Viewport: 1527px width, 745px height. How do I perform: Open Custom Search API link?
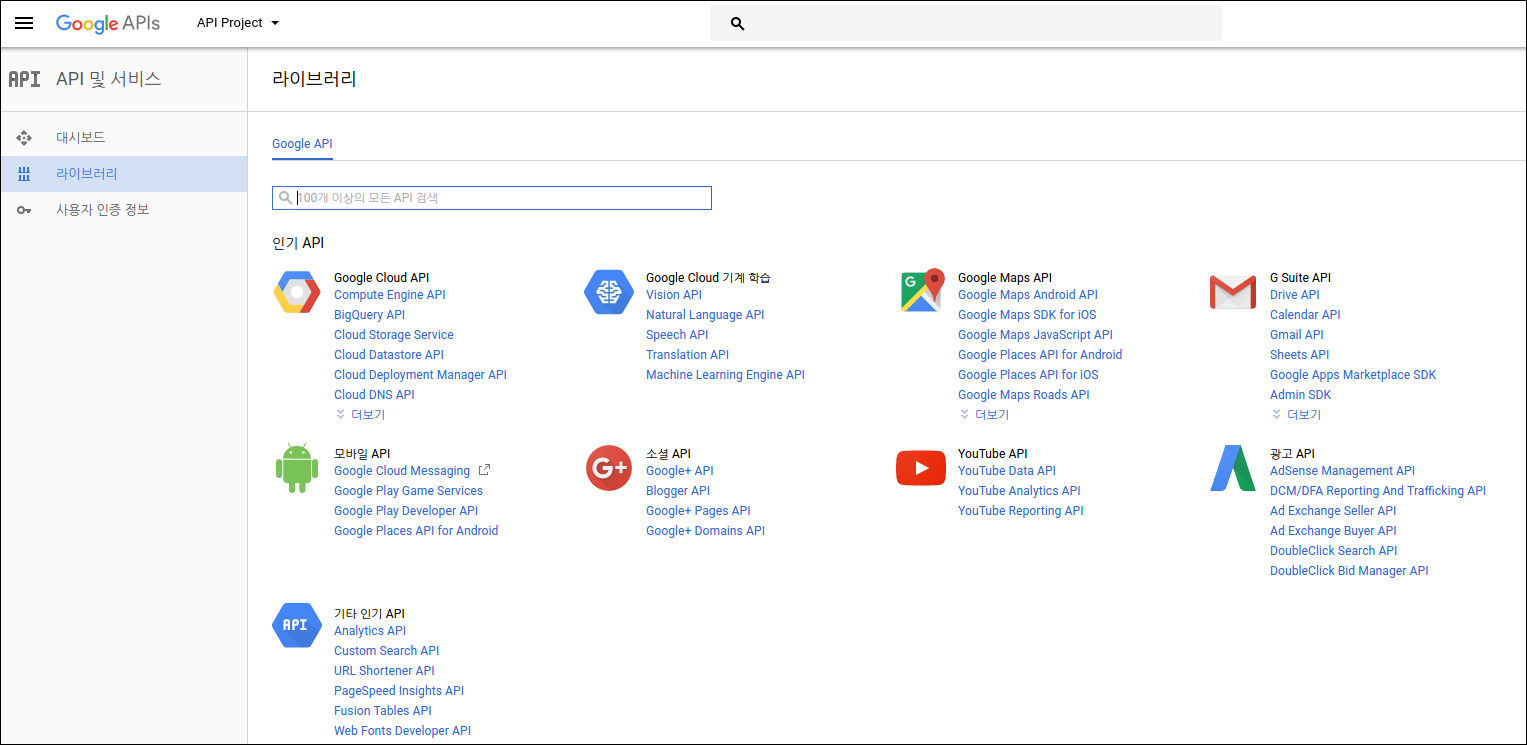(387, 651)
